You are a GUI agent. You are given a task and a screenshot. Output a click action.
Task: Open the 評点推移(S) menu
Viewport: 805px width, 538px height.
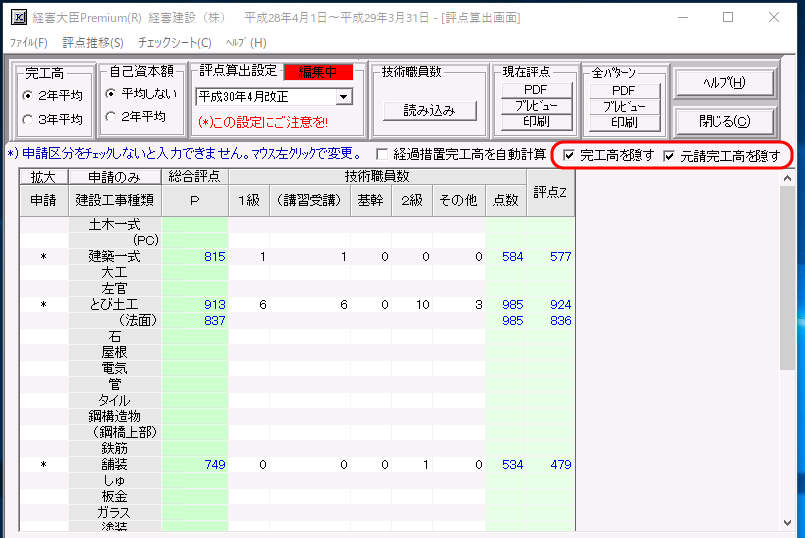93,43
